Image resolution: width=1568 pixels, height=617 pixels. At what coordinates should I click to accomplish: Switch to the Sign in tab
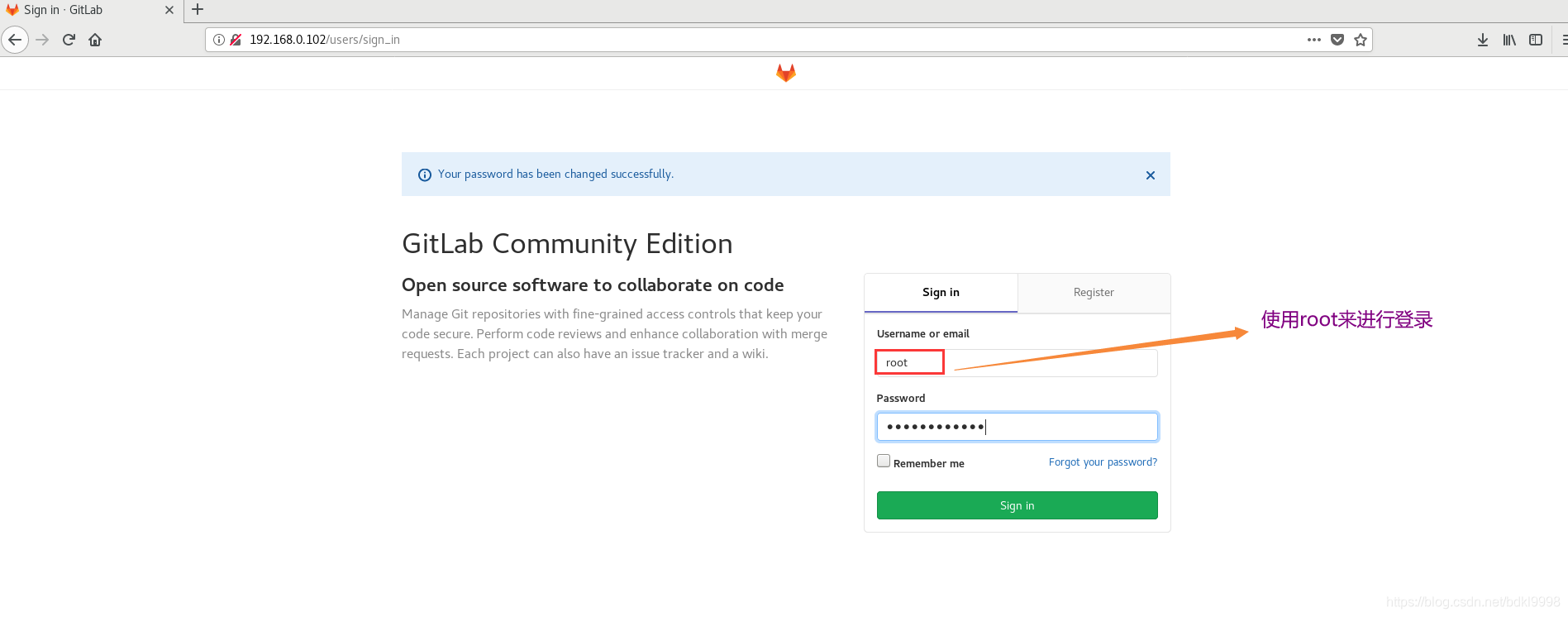pyautogui.click(x=941, y=293)
